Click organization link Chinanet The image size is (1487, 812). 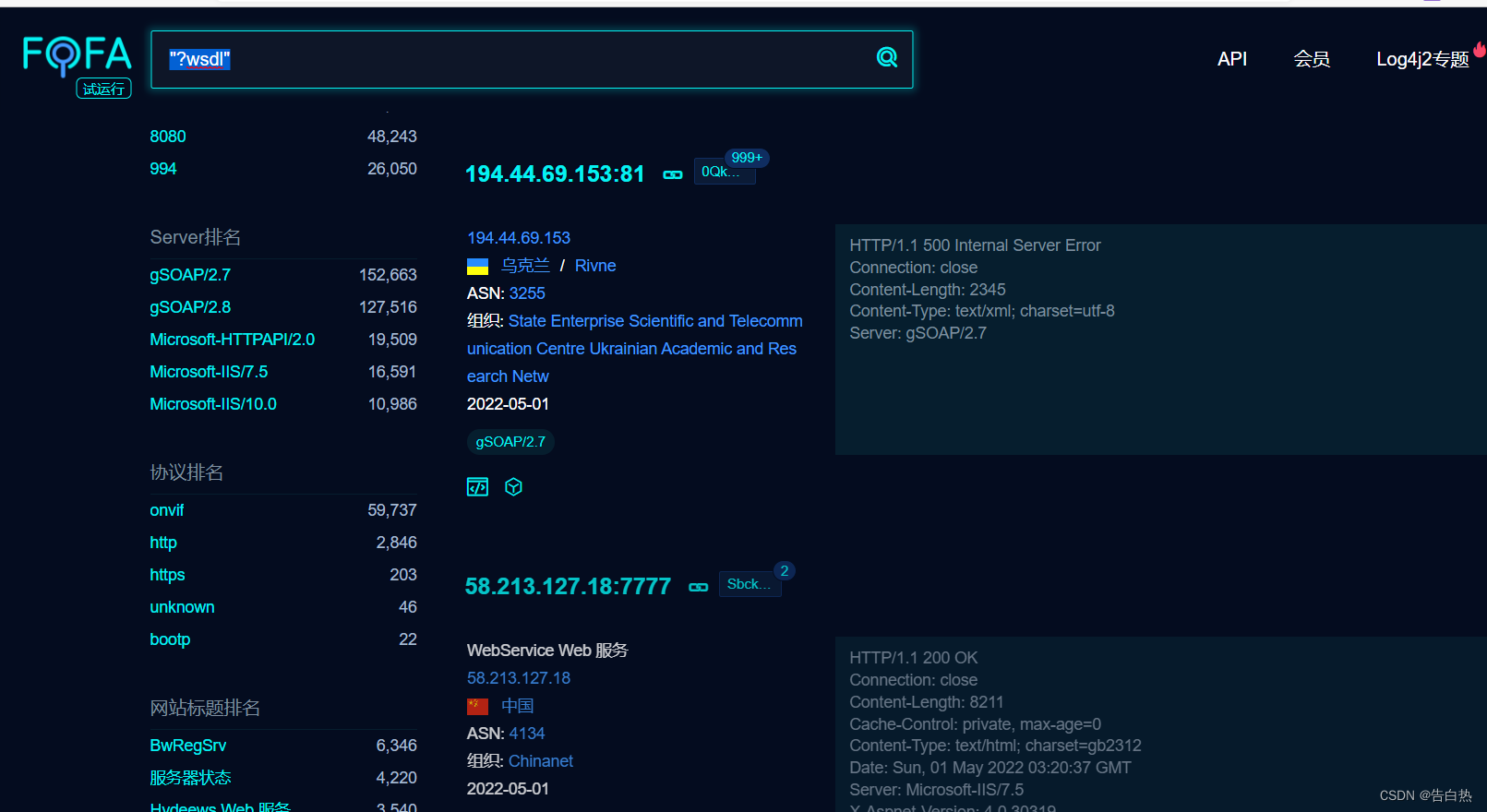pyautogui.click(x=541, y=761)
